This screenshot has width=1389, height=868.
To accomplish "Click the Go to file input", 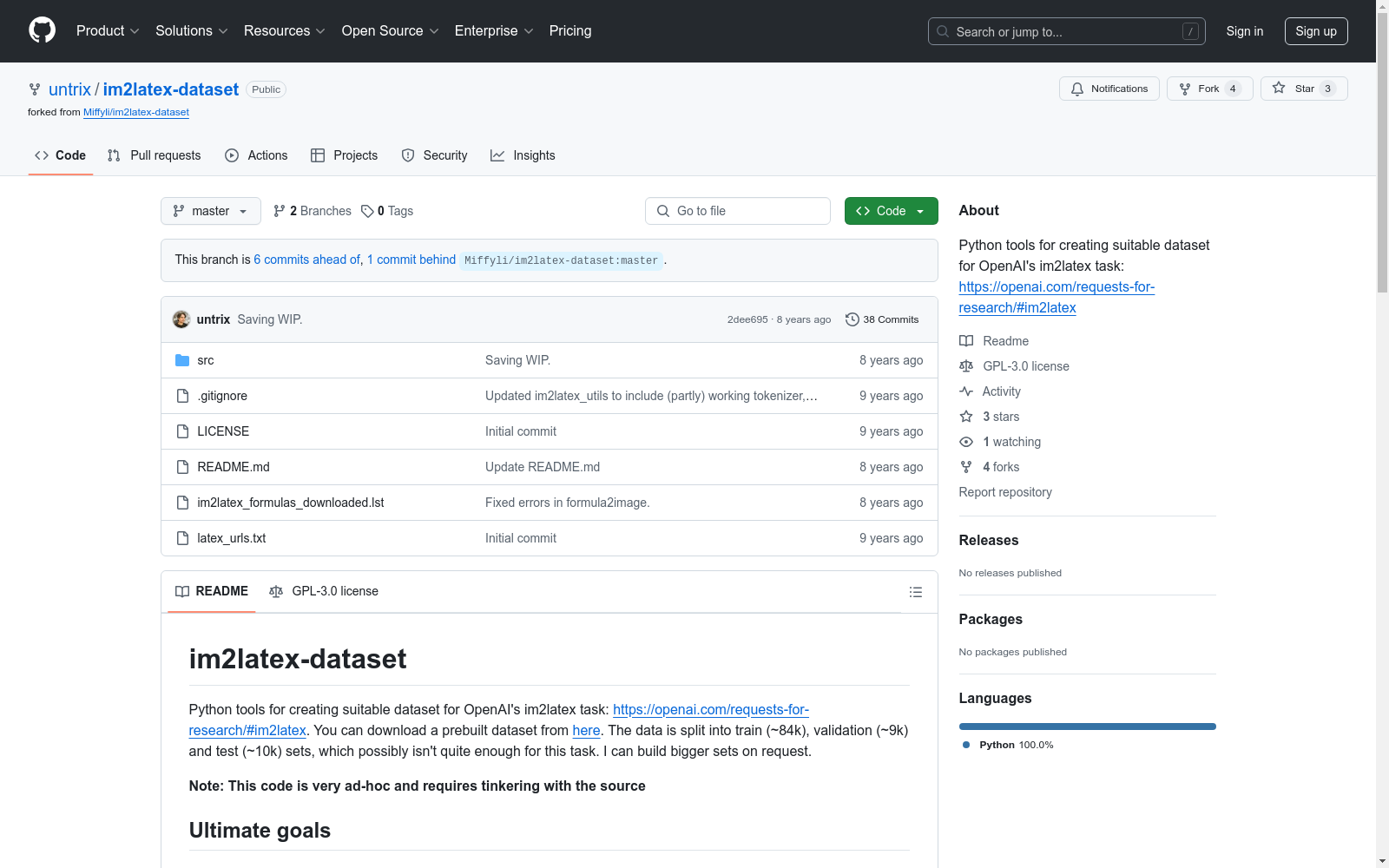I will (x=738, y=211).
